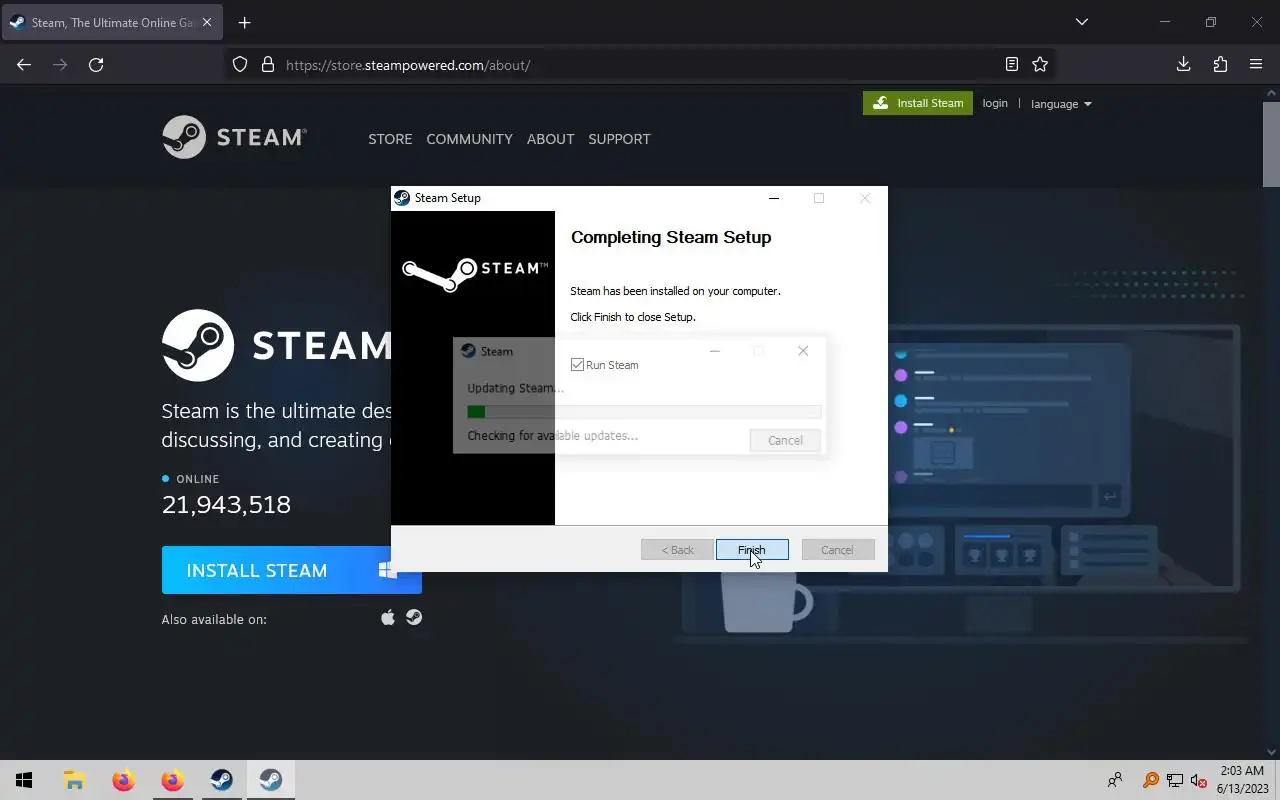Image resolution: width=1280 pixels, height=800 pixels.
Task: Expand the language dropdown
Action: 1061,104
